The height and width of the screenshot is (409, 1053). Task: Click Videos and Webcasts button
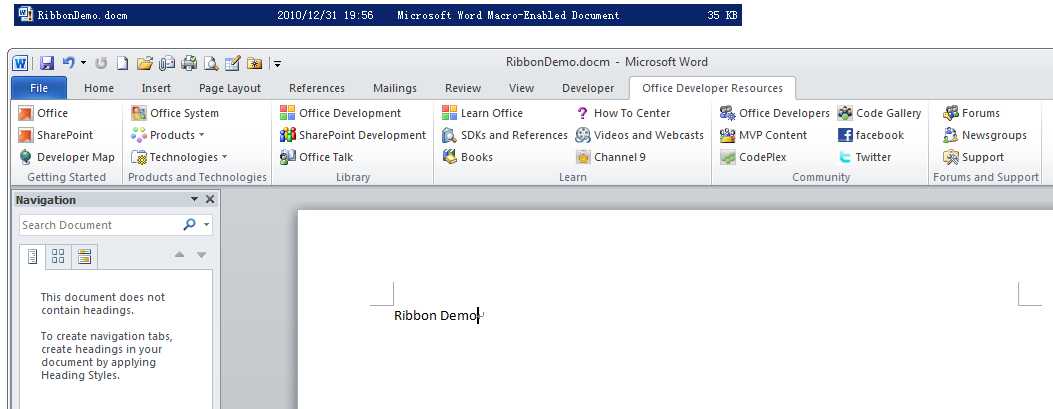[x=639, y=135]
